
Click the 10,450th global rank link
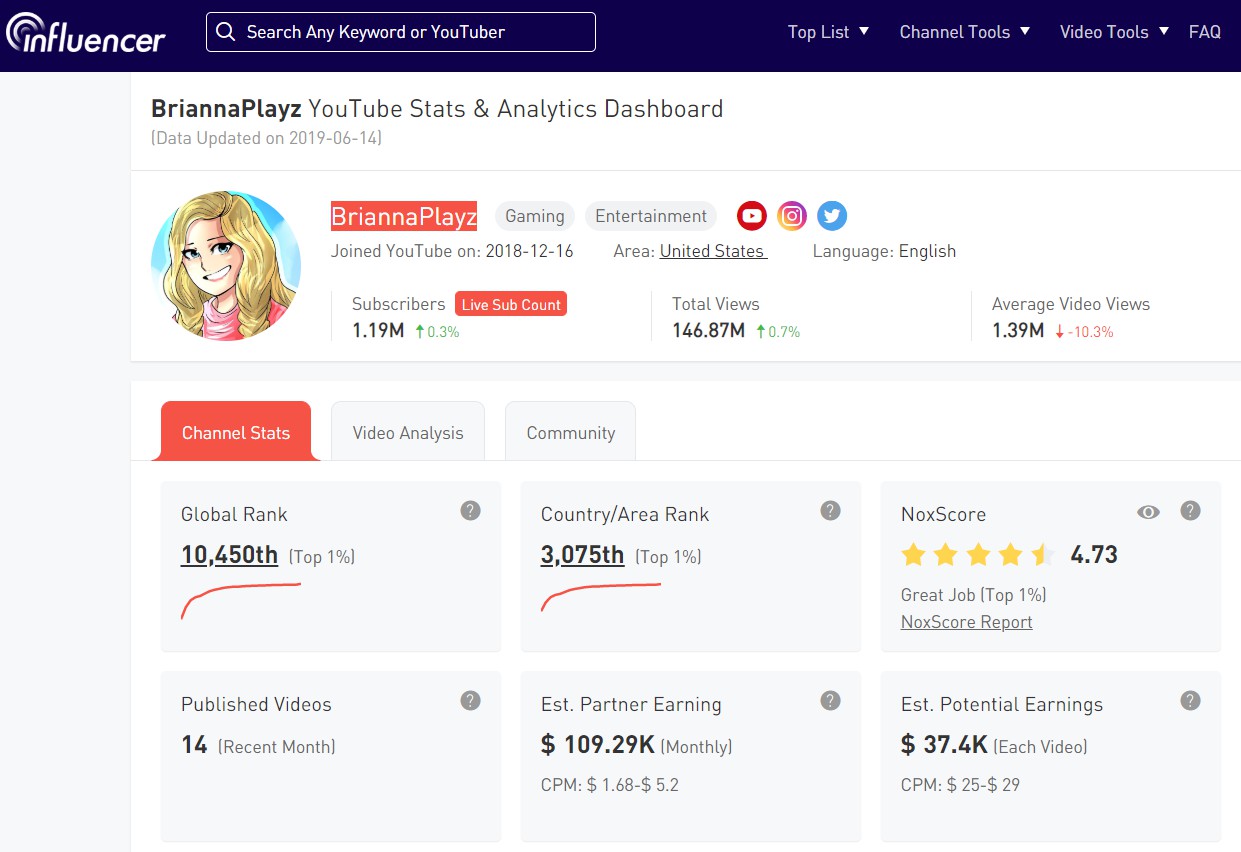229,555
